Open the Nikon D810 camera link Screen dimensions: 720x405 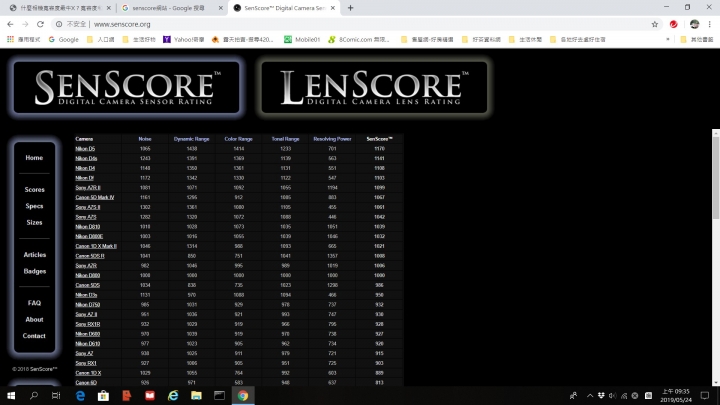coord(87,227)
